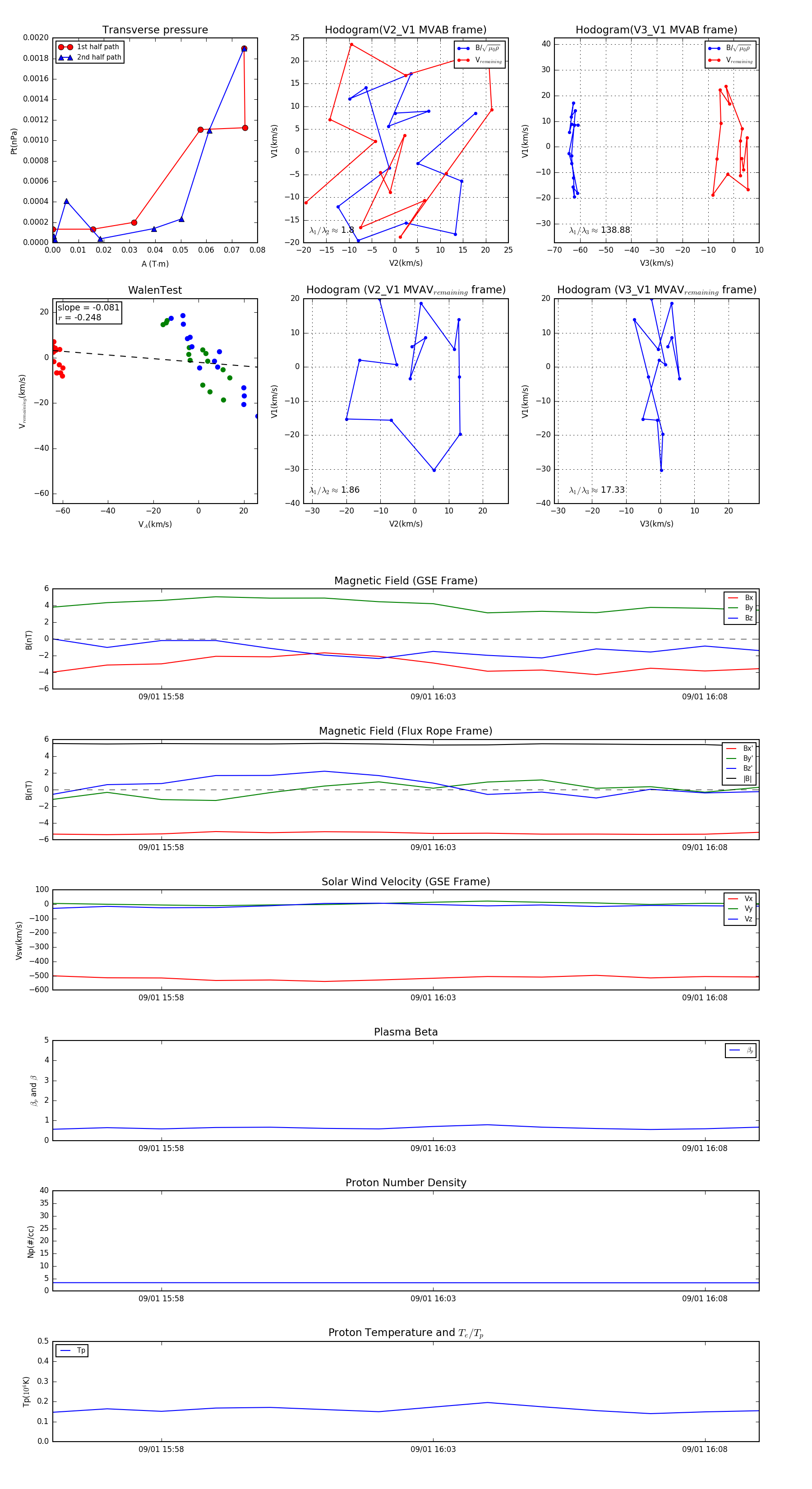Click the λ1/λ3 ≈ 138.88 annotation
This screenshot has width=812, height=1489.
(x=600, y=230)
